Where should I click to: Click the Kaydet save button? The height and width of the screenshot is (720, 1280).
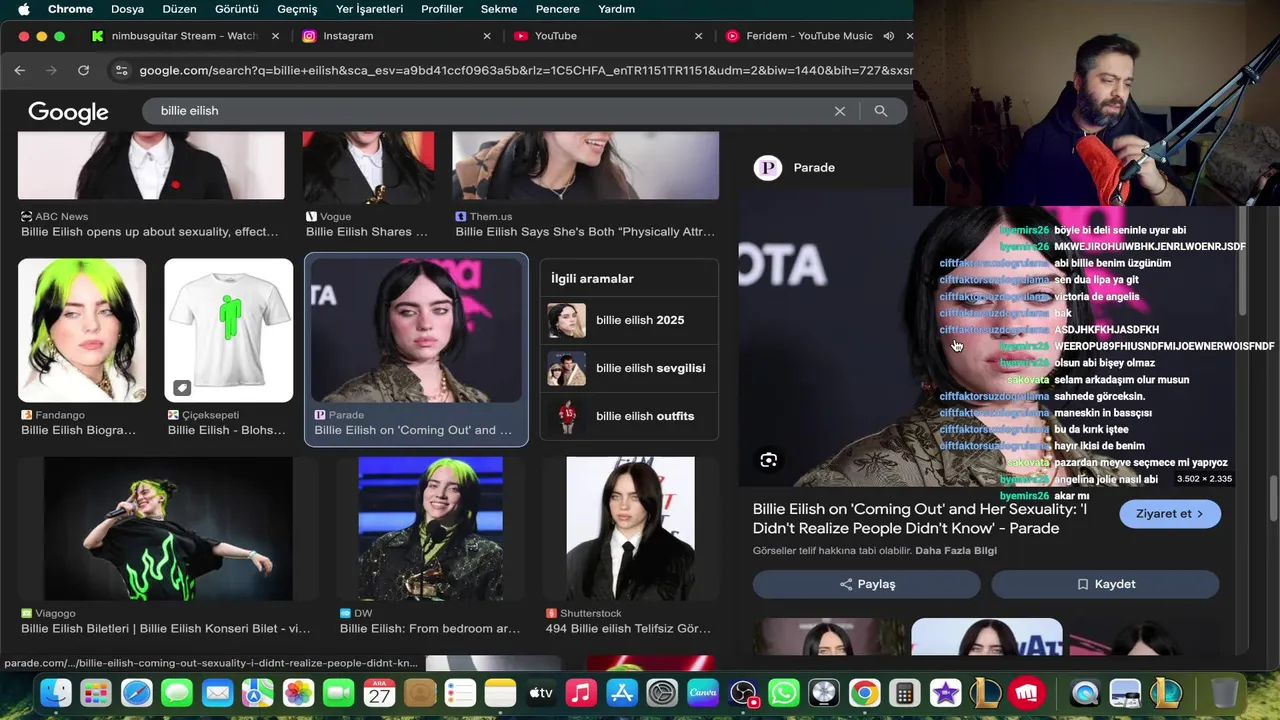point(1105,584)
